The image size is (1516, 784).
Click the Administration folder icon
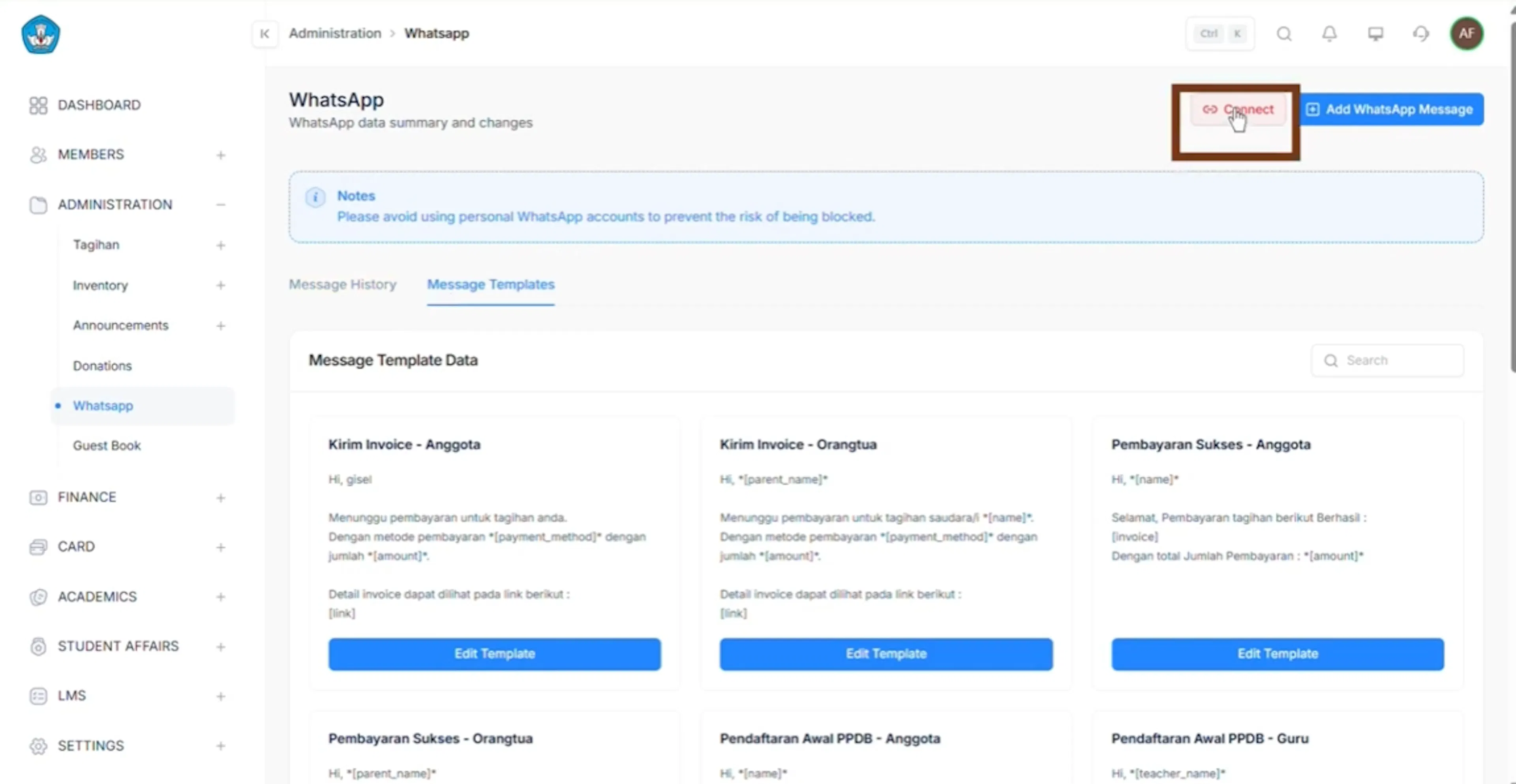pos(38,205)
